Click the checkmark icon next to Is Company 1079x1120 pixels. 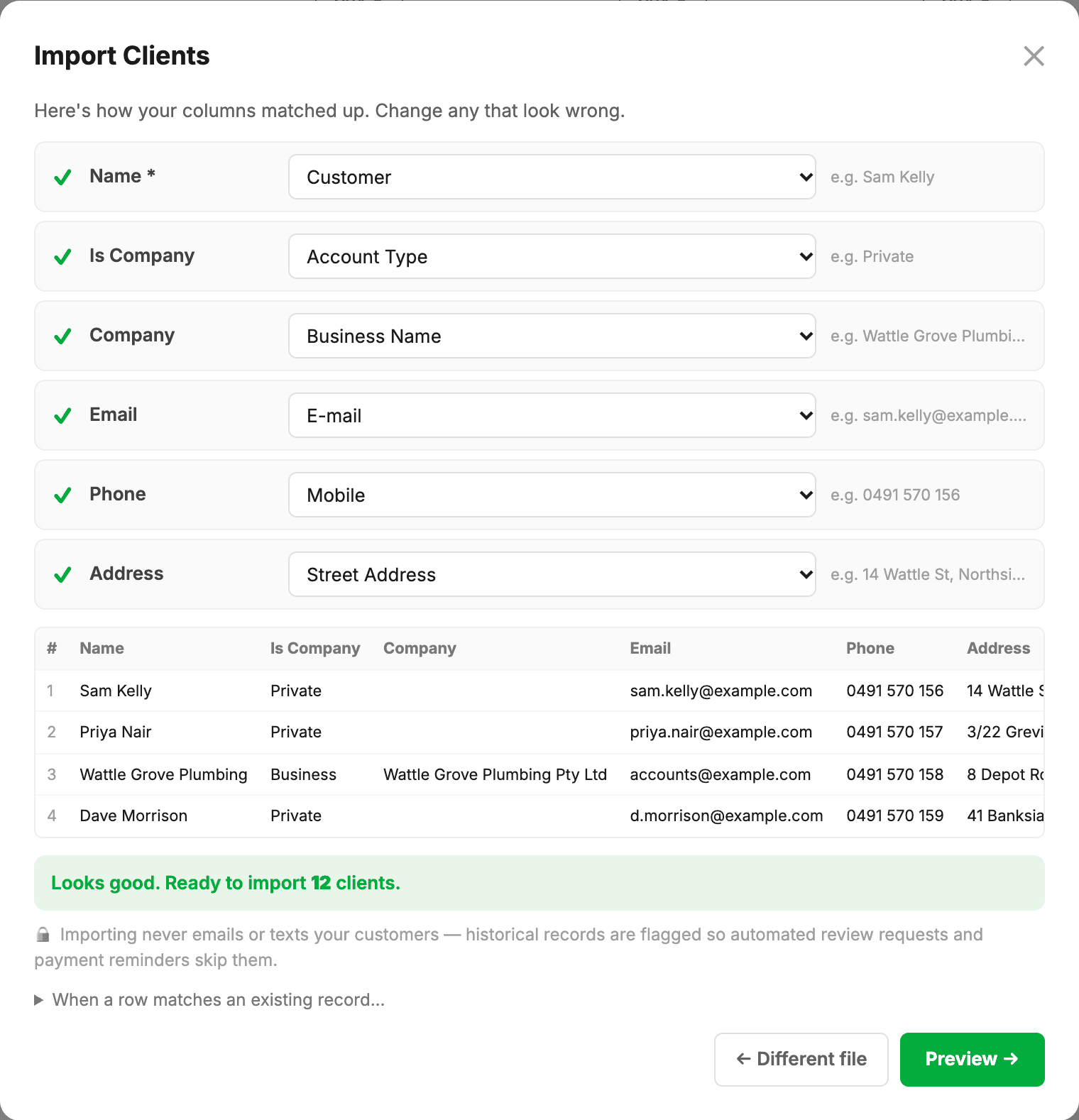click(62, 256)
